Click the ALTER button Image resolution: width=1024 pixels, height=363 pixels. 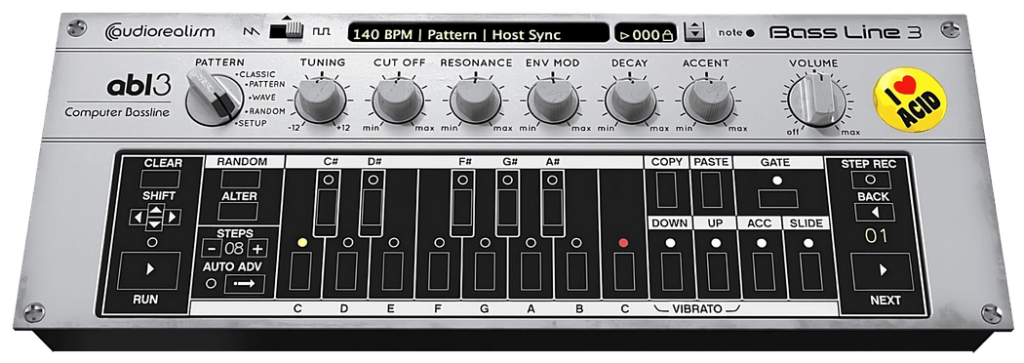[238, 212]
